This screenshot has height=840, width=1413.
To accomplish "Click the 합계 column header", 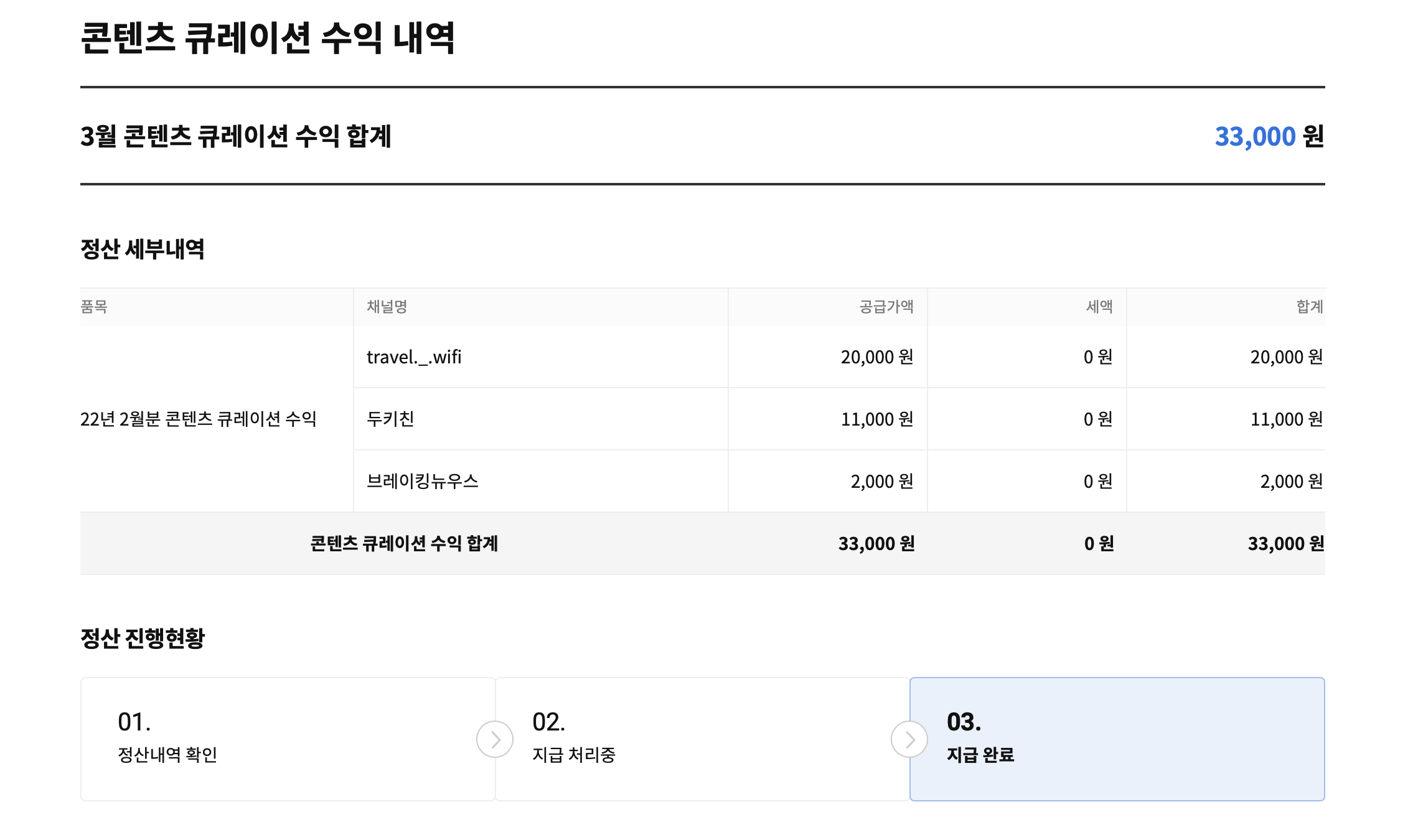I will 1310,307.
